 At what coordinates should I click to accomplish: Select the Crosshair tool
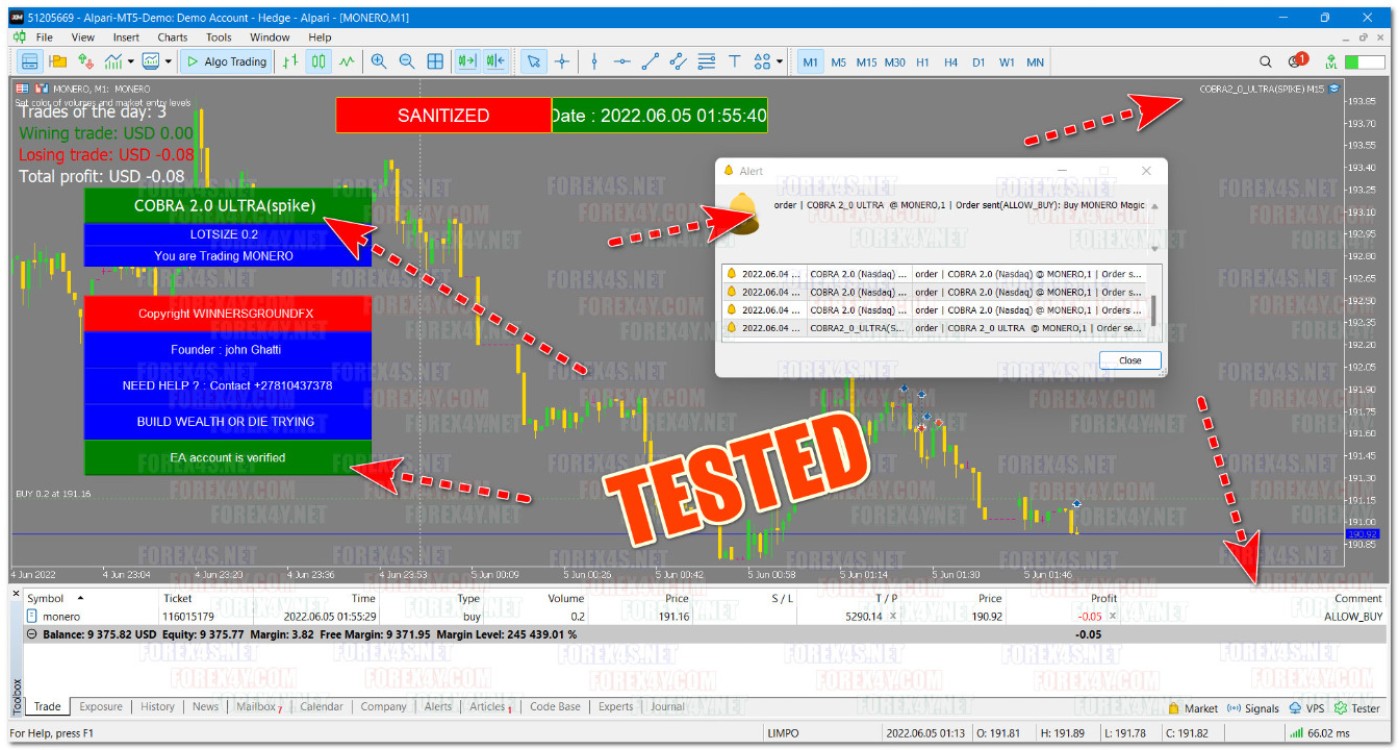click(x=562, y=62)
